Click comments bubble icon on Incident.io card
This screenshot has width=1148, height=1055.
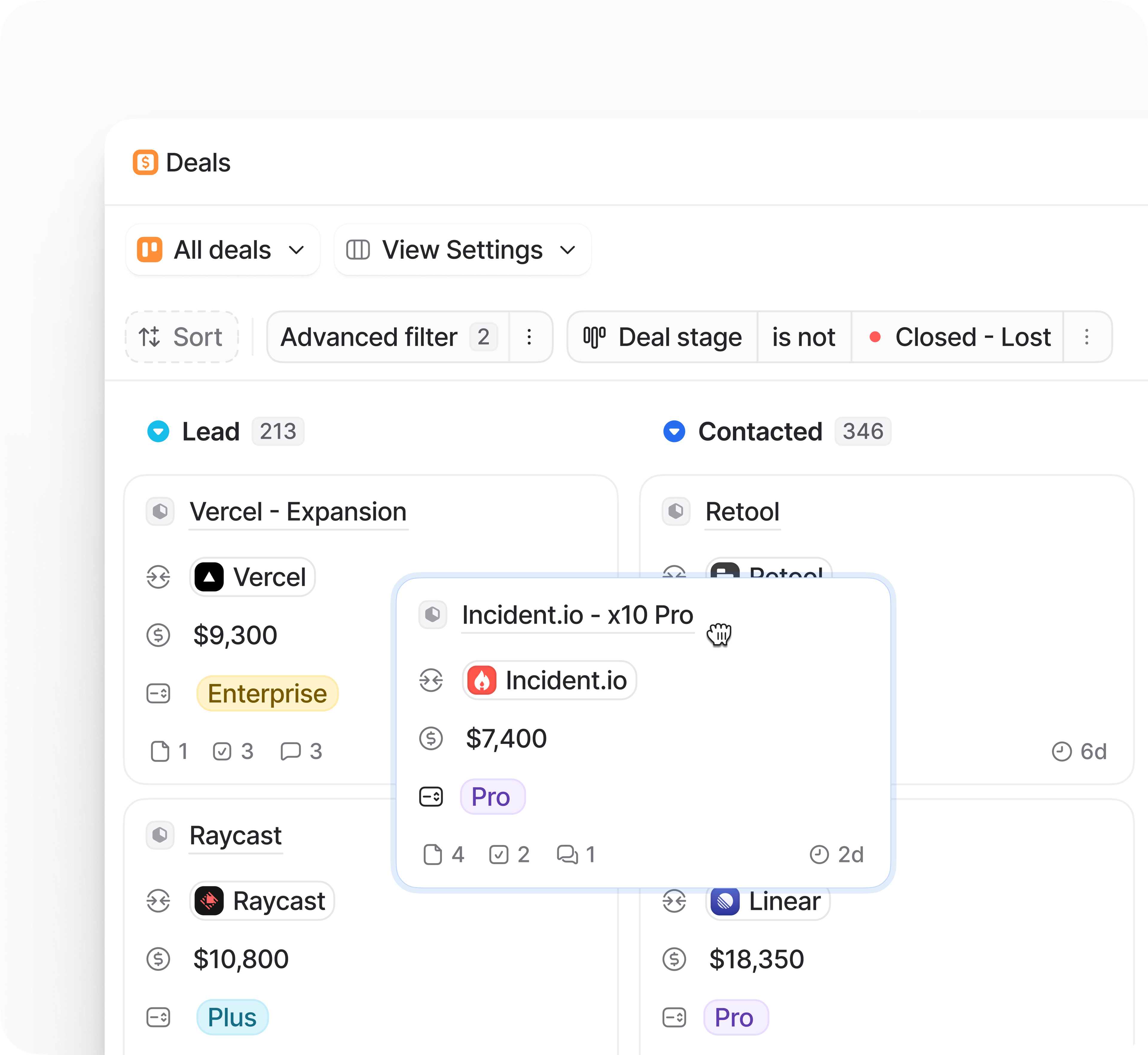click(x=567, y=855)
